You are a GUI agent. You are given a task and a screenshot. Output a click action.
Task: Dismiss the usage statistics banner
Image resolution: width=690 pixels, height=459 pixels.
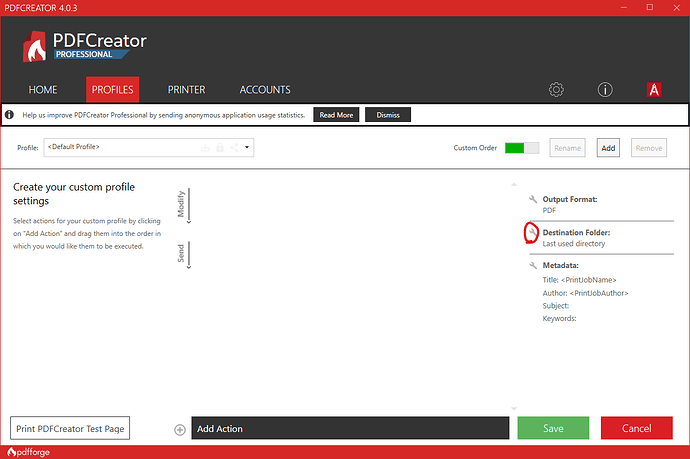point(388,115)
